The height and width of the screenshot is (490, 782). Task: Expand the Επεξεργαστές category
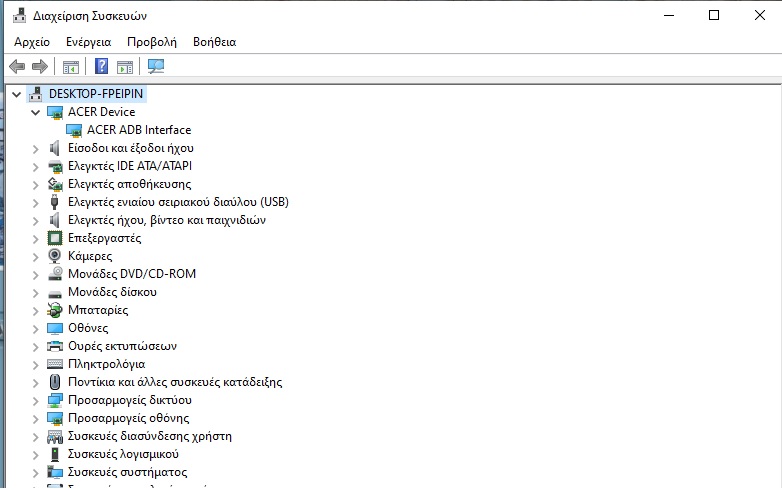click(x=36, y=238)
